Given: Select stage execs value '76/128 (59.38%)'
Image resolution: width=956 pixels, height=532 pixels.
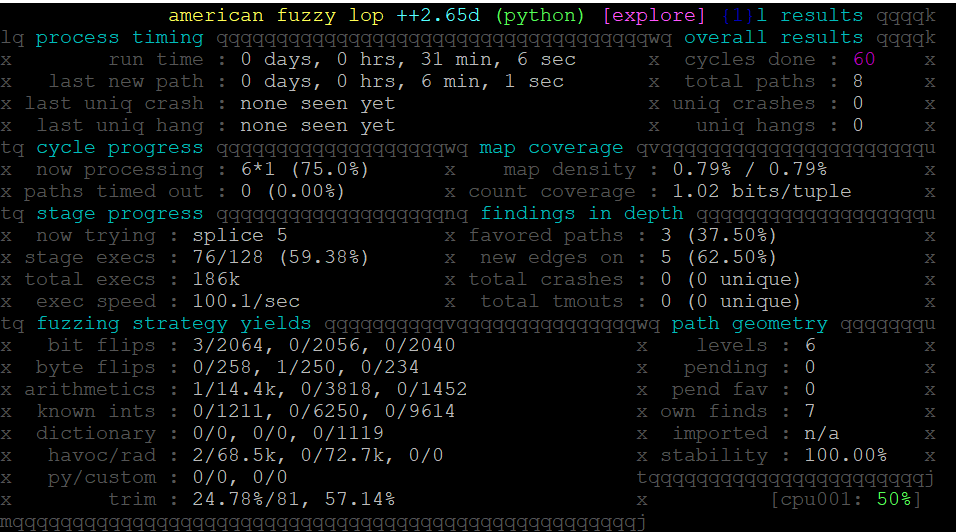Looking at the screenshot, I should point(281,257).
